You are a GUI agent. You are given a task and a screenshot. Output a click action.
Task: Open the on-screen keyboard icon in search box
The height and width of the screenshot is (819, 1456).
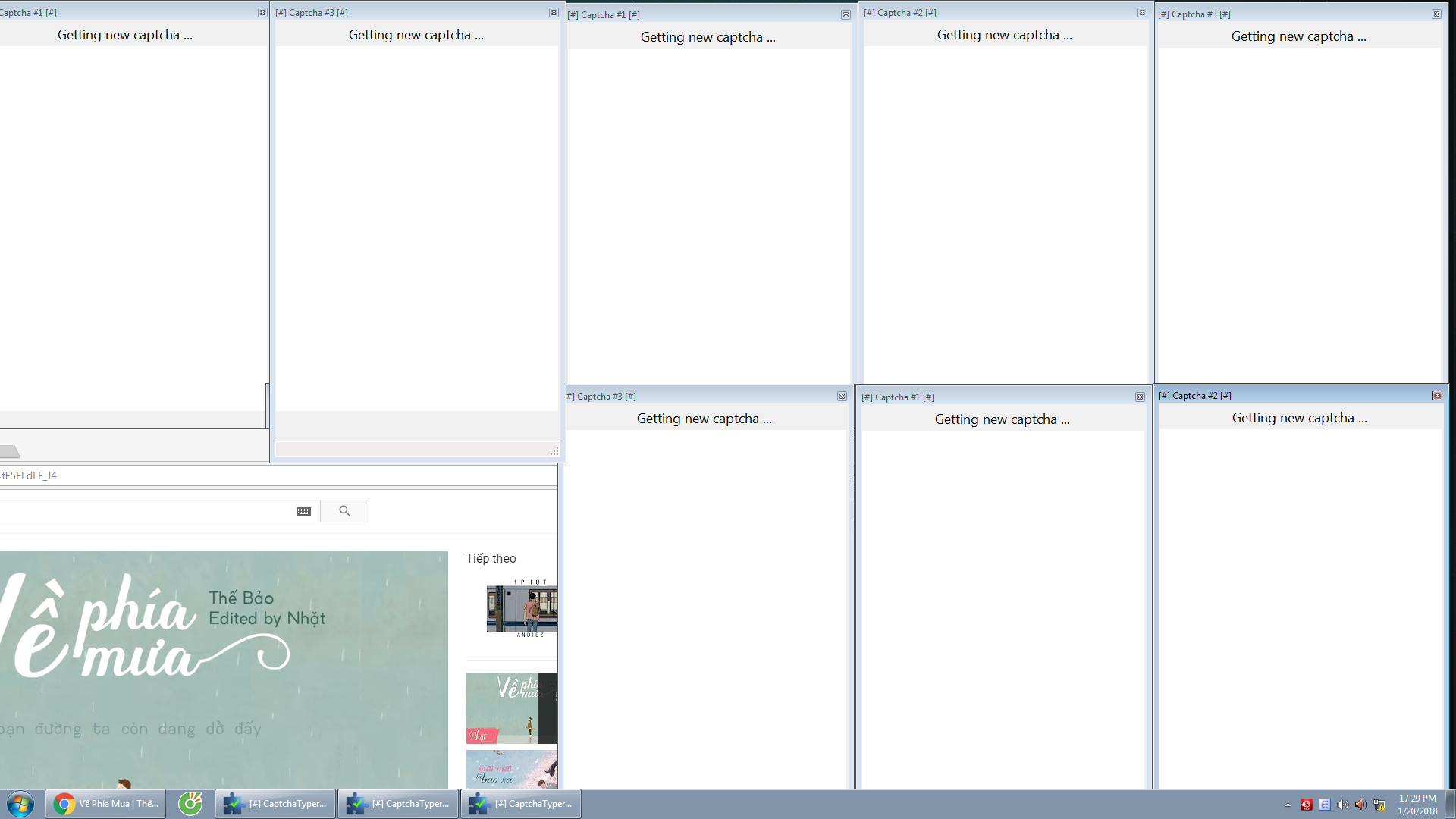tap(303, 511)
